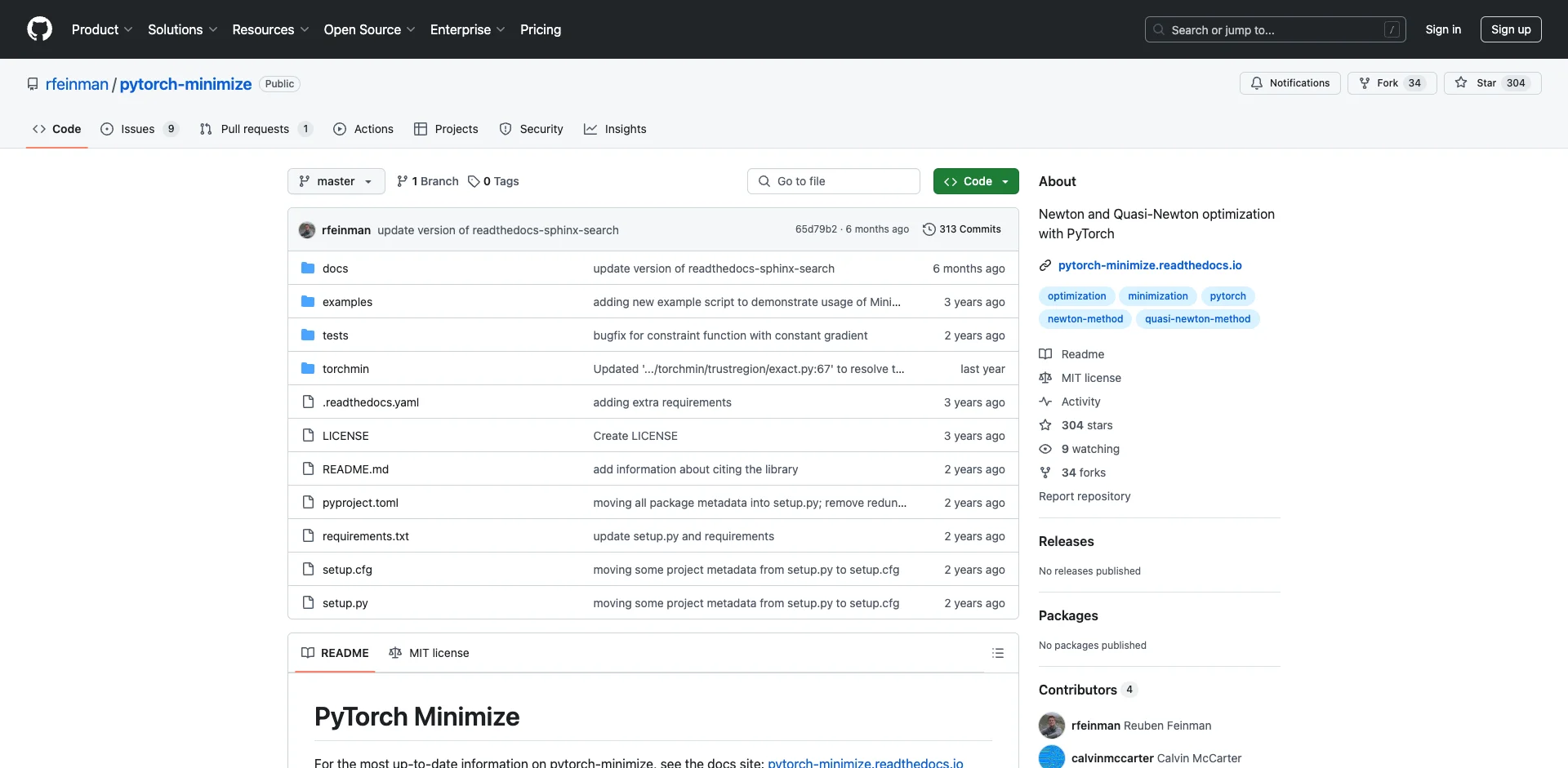
Task: View the 0 Tags link
Action: (x=493, y=181)
